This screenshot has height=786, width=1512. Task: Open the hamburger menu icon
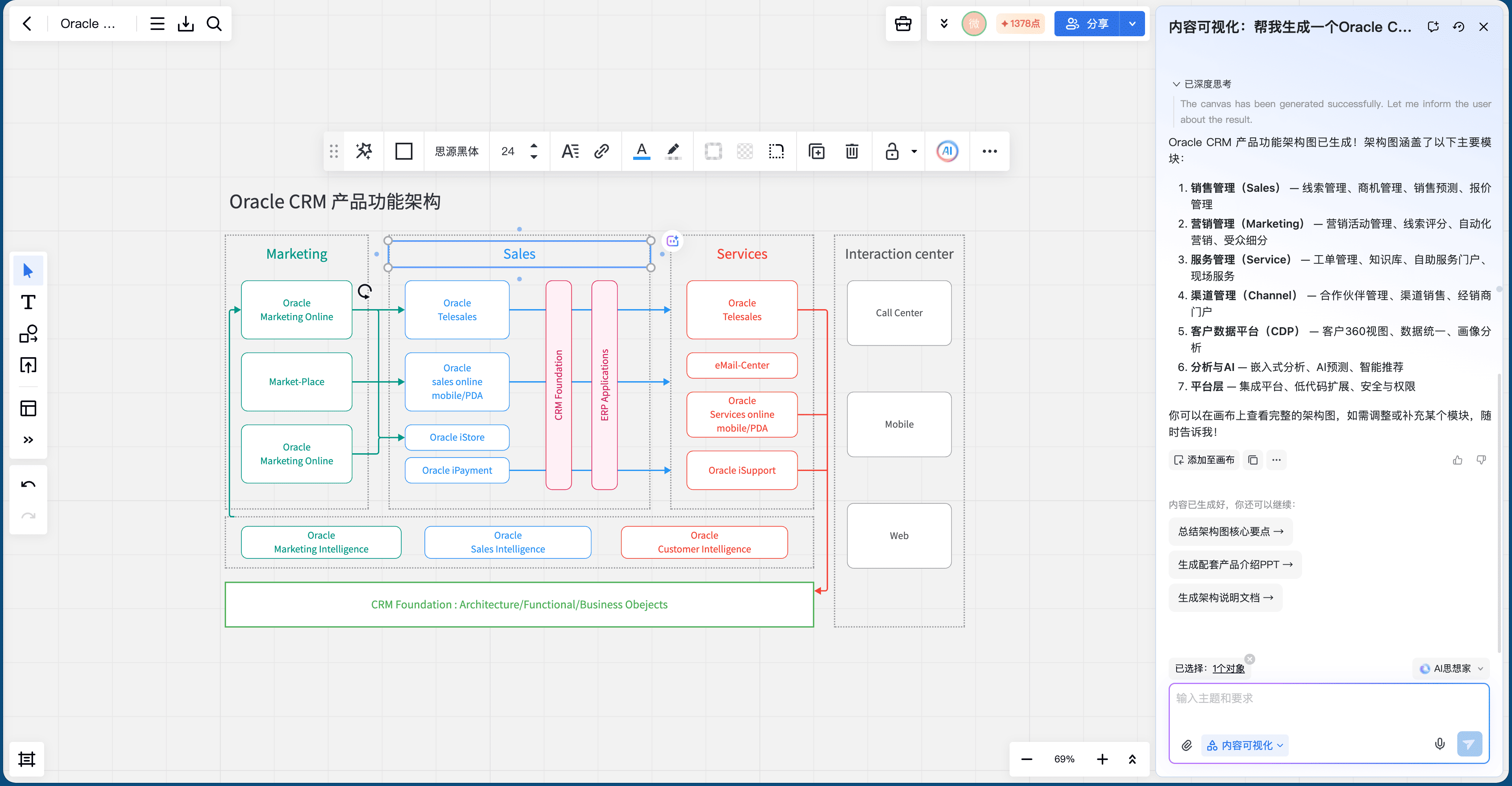pos(157,24)
